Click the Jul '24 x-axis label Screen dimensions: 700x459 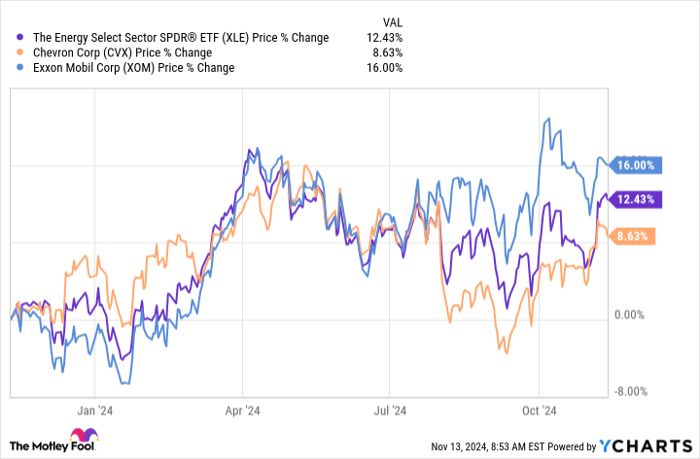coord(391,410)
